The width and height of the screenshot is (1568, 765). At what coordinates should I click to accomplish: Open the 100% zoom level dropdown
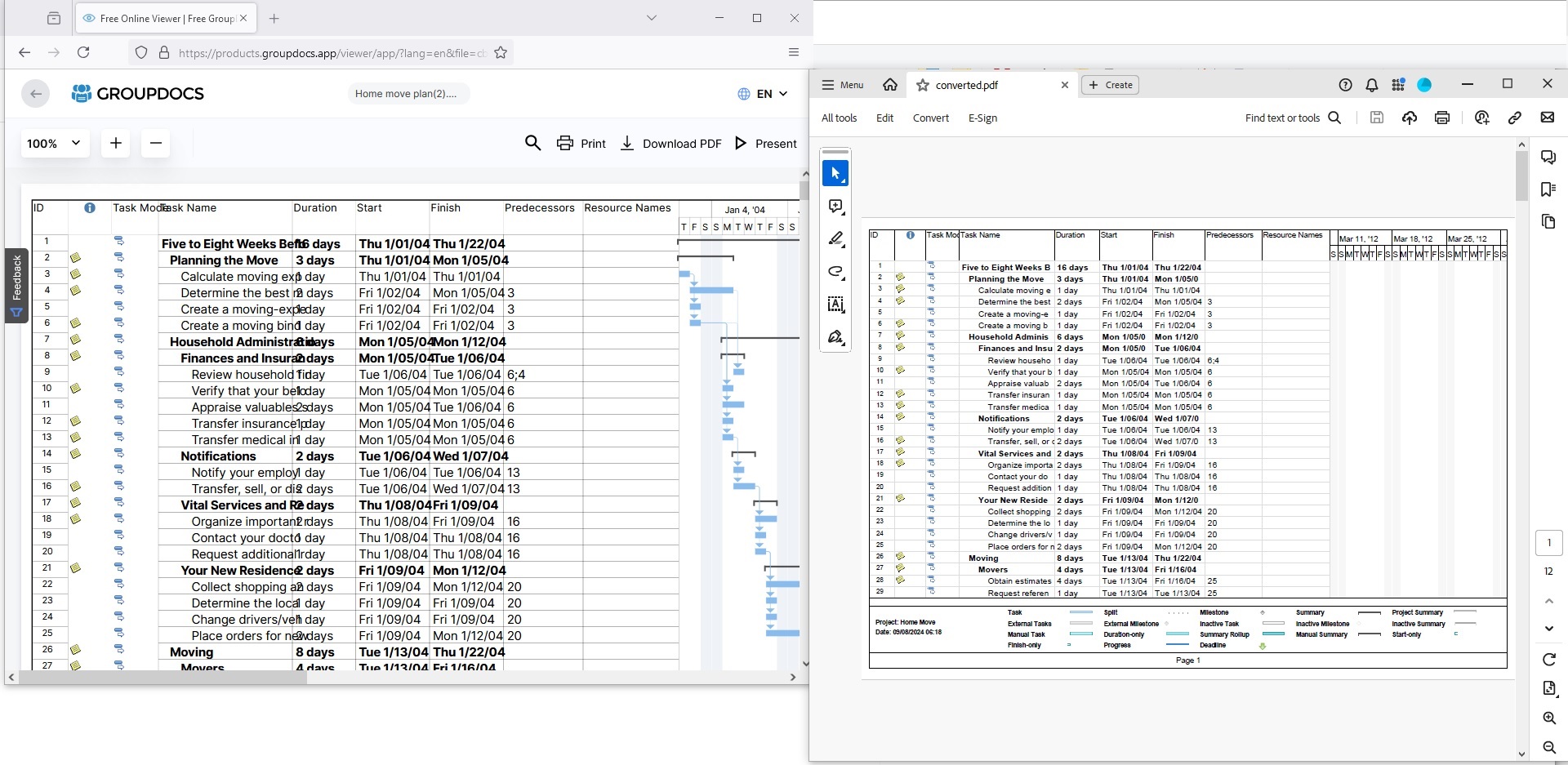coord(54,144)
